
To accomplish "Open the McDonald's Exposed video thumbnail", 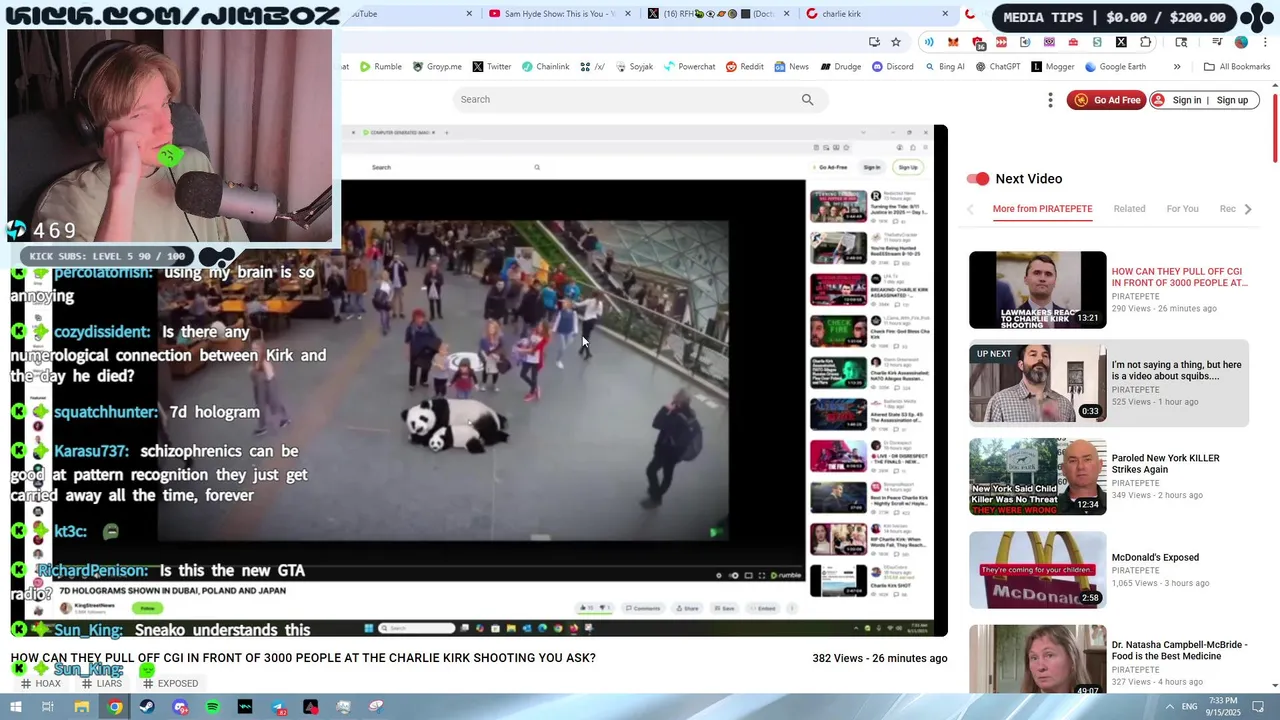I will point(1037,570).
